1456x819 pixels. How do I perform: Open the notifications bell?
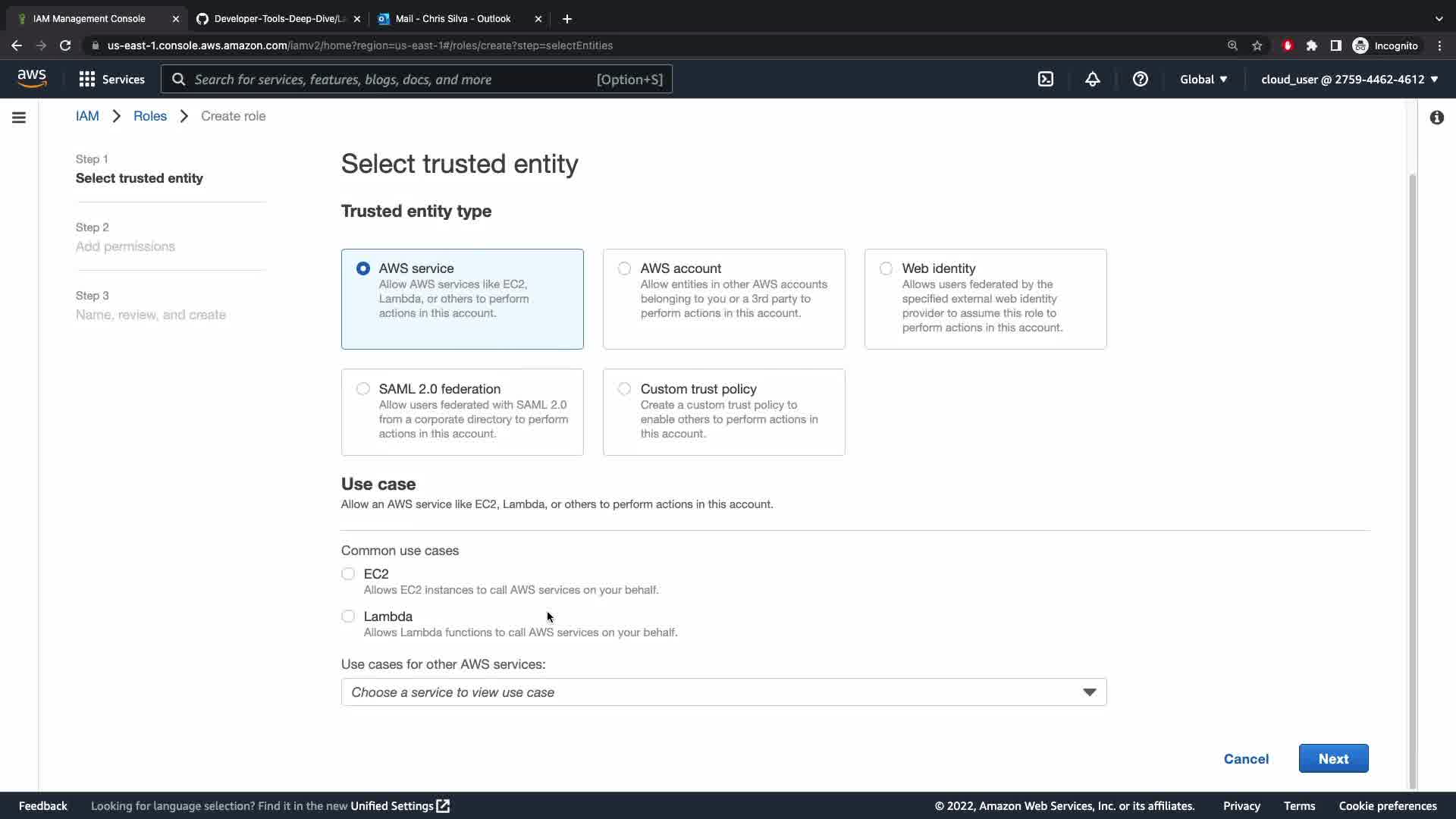1092,79
